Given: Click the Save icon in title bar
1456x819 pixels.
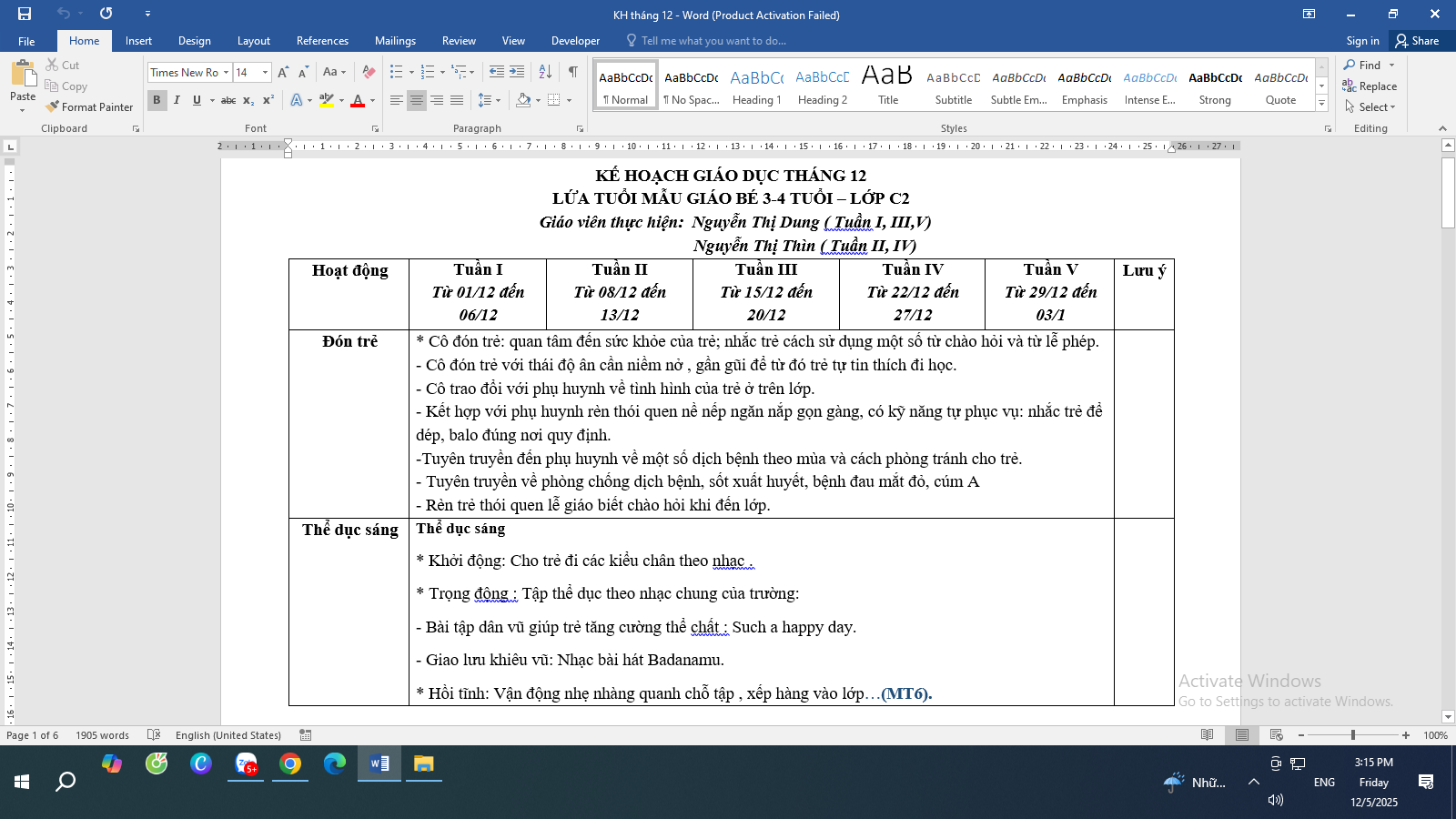Looking at the screenshot, I should [x=25, y=14].
